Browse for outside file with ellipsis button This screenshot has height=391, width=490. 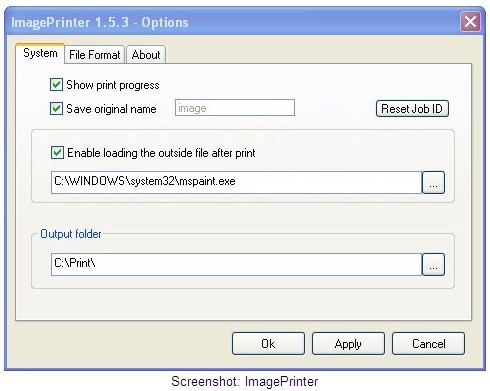(x=433, y=182)
